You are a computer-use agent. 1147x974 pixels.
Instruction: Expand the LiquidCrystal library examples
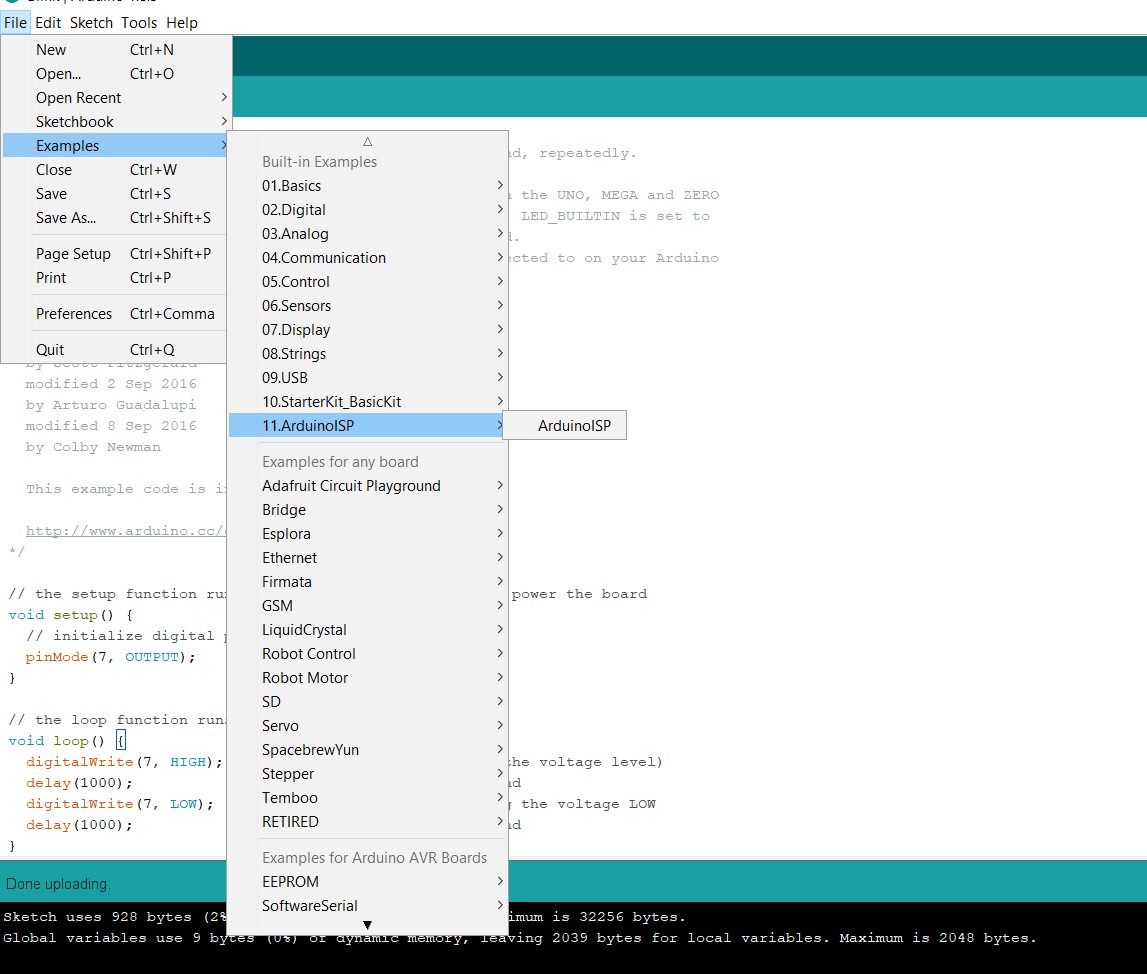tap(368, 630)
